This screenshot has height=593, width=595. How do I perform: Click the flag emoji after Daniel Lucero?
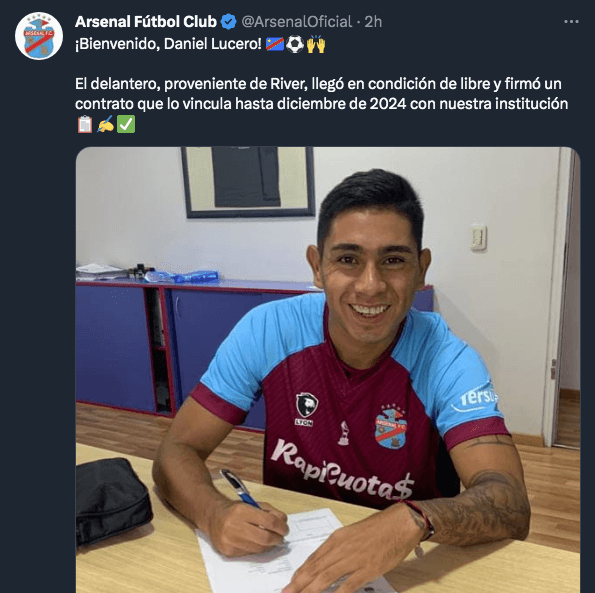(x=275, y=44)
